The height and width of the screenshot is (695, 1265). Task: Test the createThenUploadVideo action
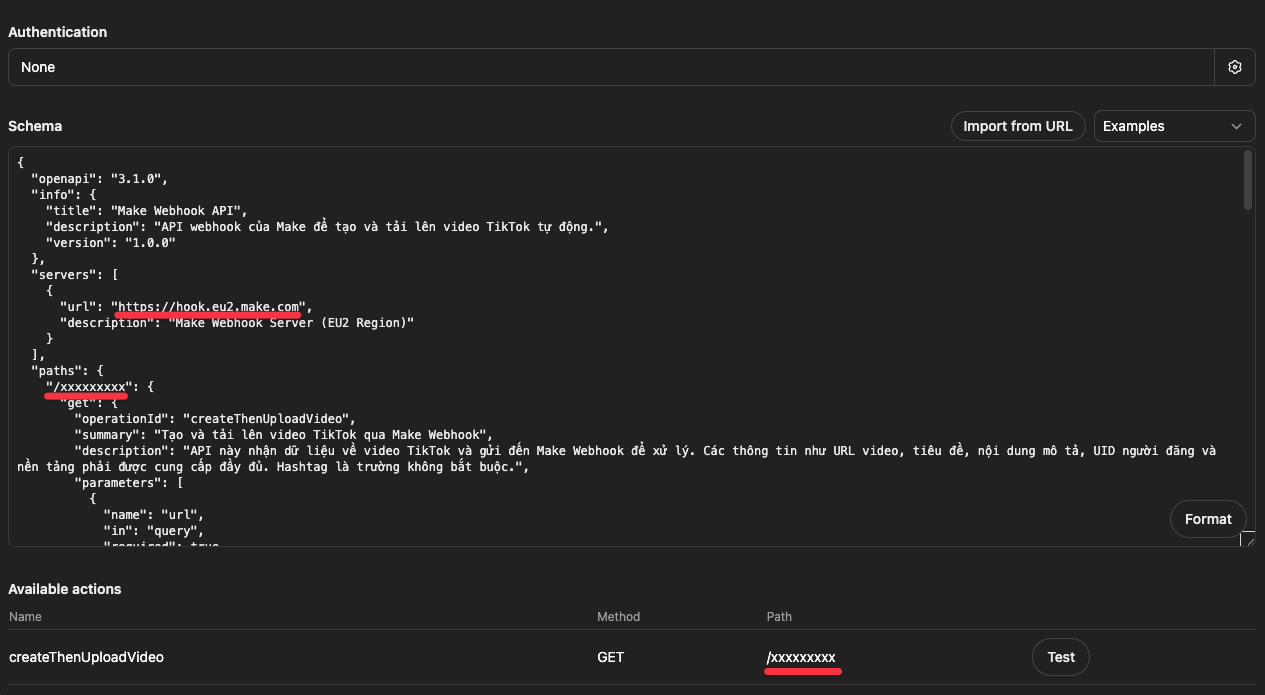pyautogui.click(x=1060, y=657)
